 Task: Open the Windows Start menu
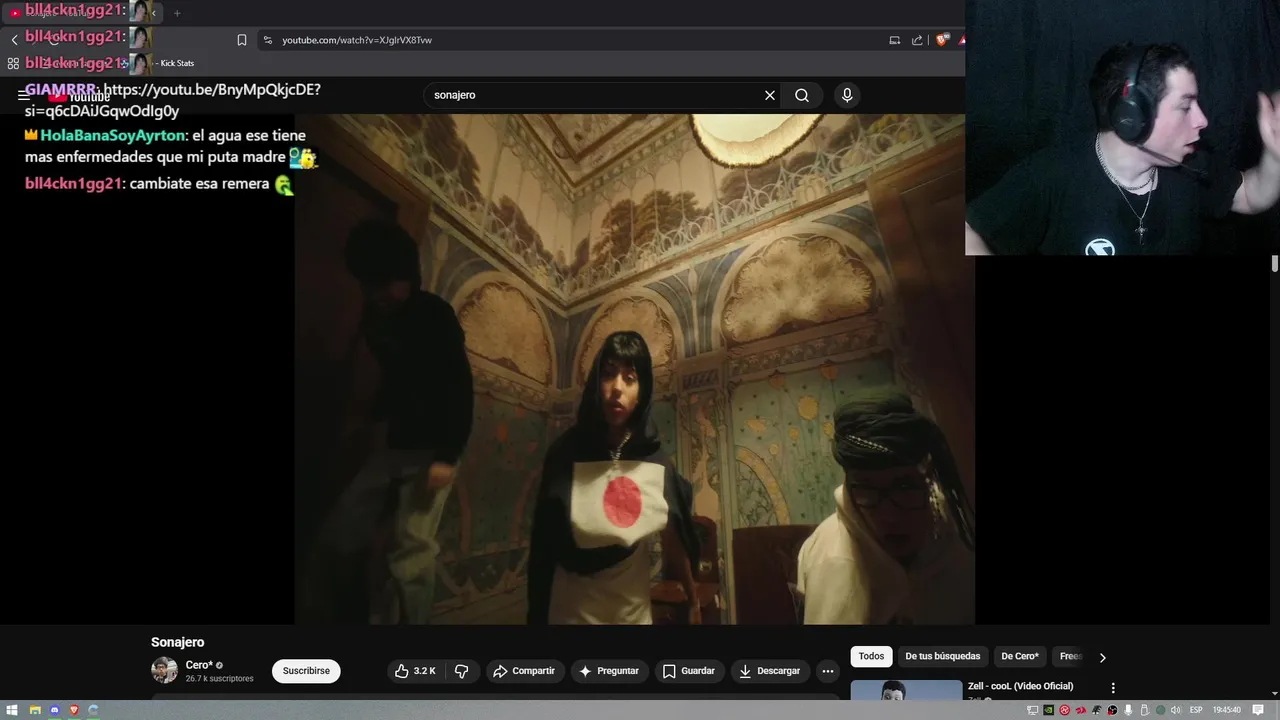pyautogui.click(x=14, y=710)
